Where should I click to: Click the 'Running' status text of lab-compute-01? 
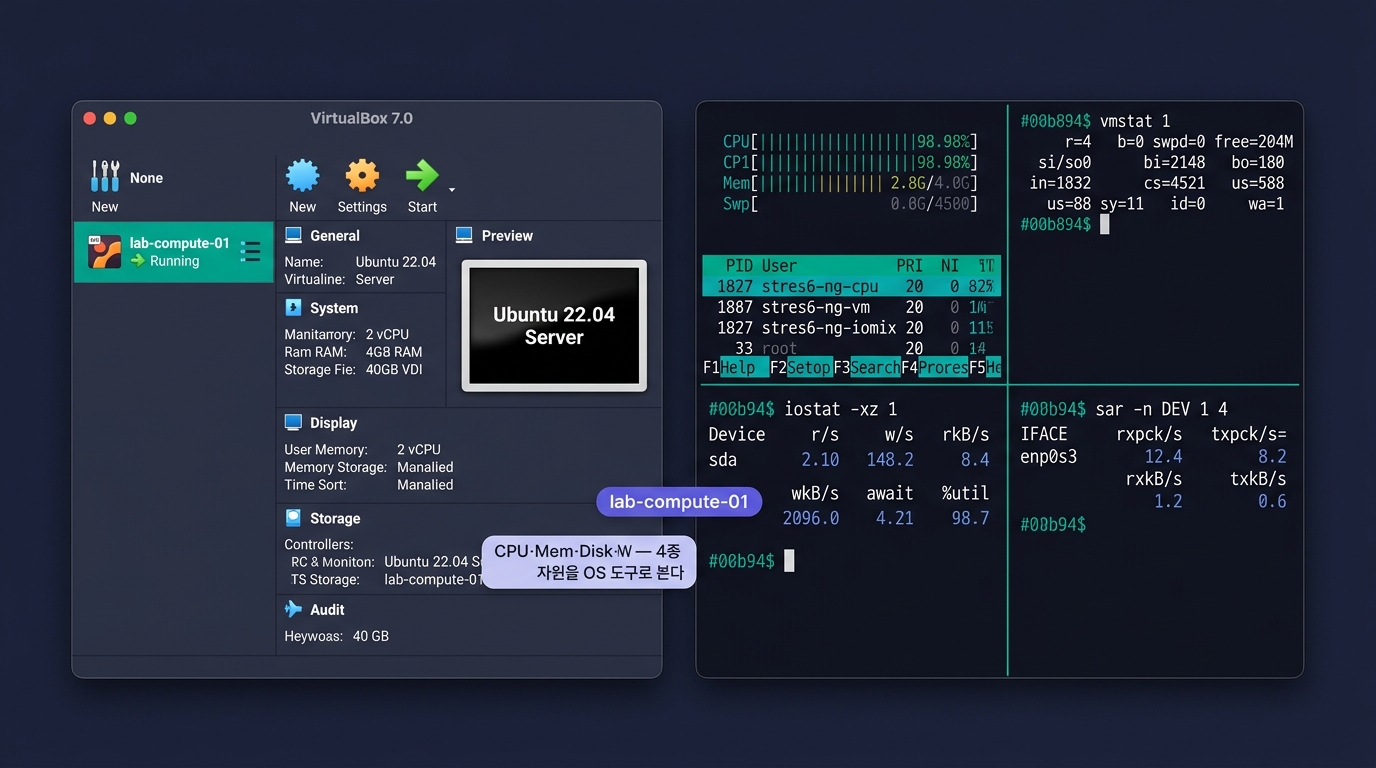[175, 261]
